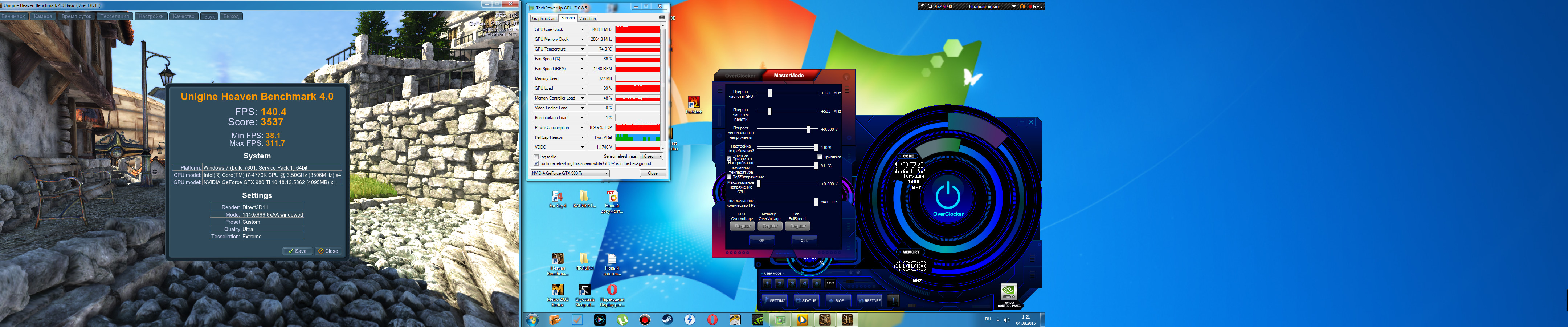Switch to the Graphics Card tab in GPU-Z
Screen dimensions: 1568x327
(544, 18)
